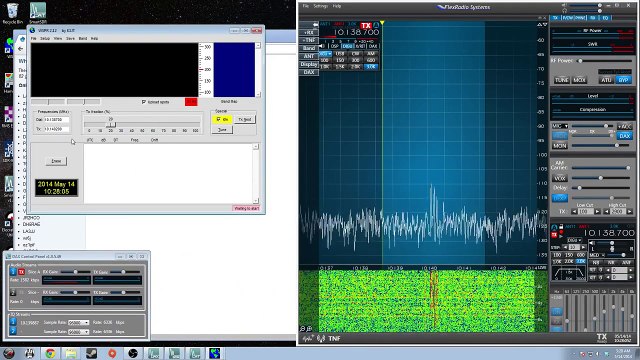Open Band menu in WSPR window
This screenshot has height=360, width=640.
82,38
